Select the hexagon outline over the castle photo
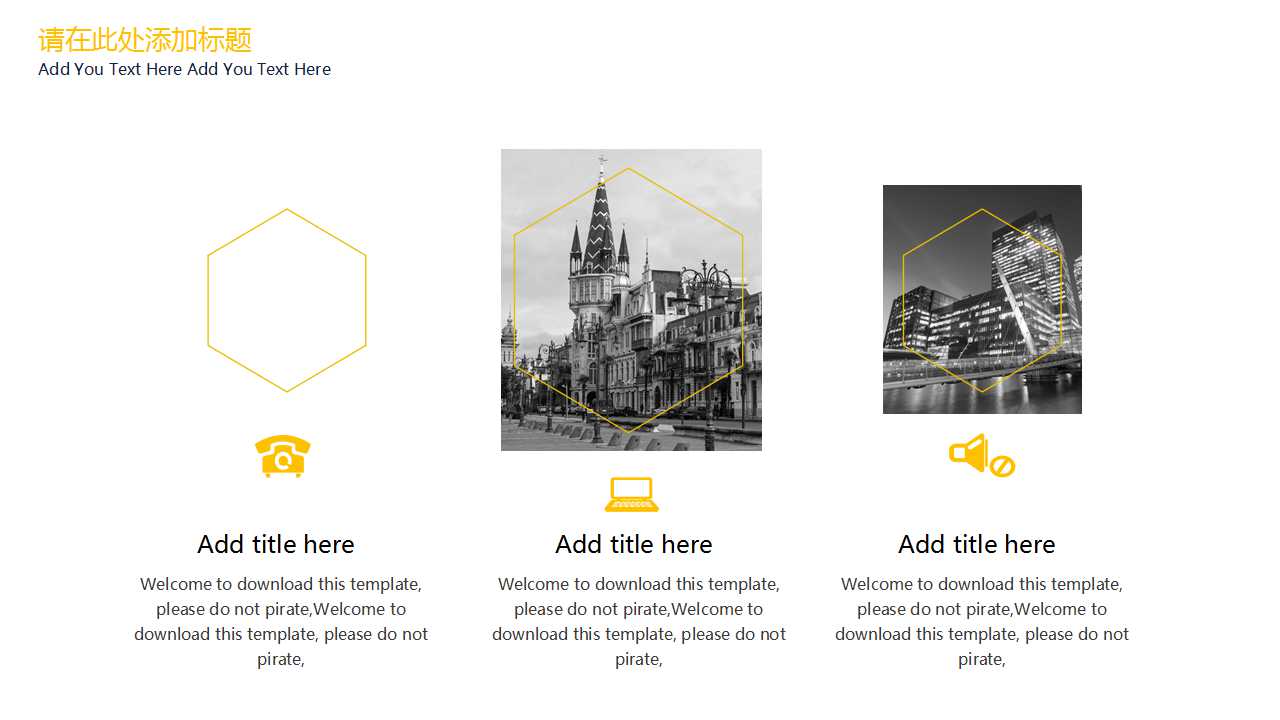Screen dimensions: 1280x720 click(x=514, y=300)
